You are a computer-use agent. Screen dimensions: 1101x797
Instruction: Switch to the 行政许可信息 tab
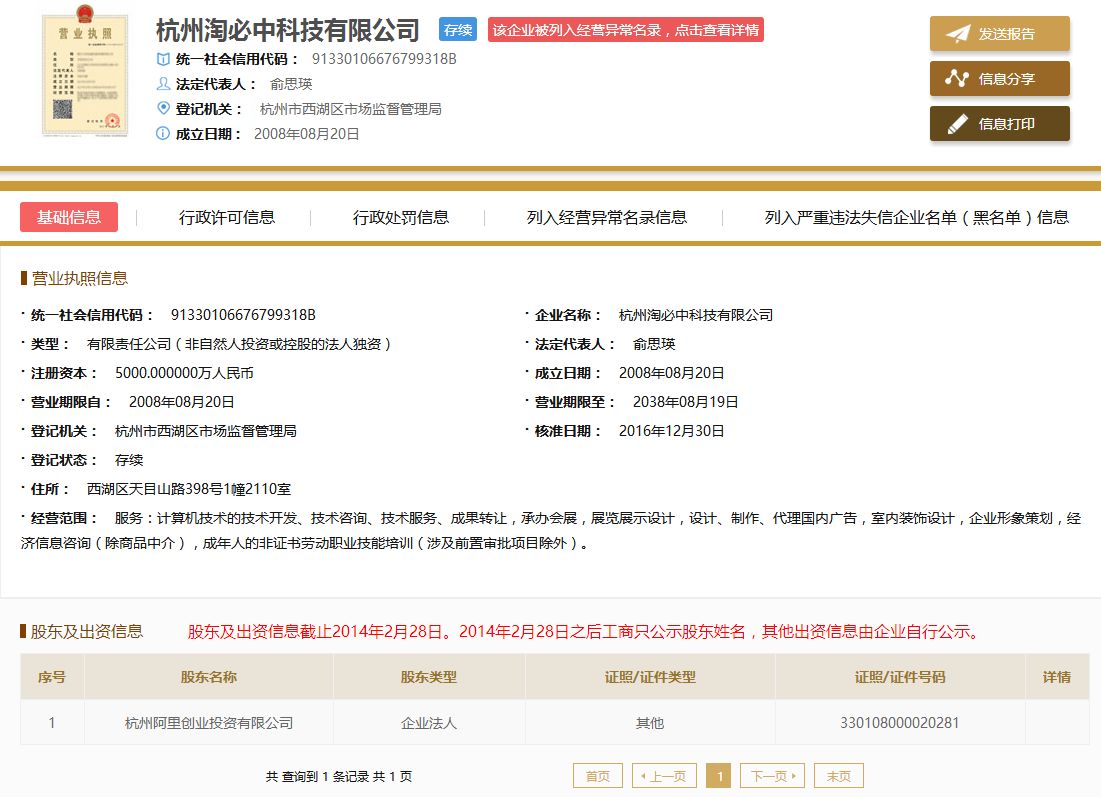(x=227, y=218)
